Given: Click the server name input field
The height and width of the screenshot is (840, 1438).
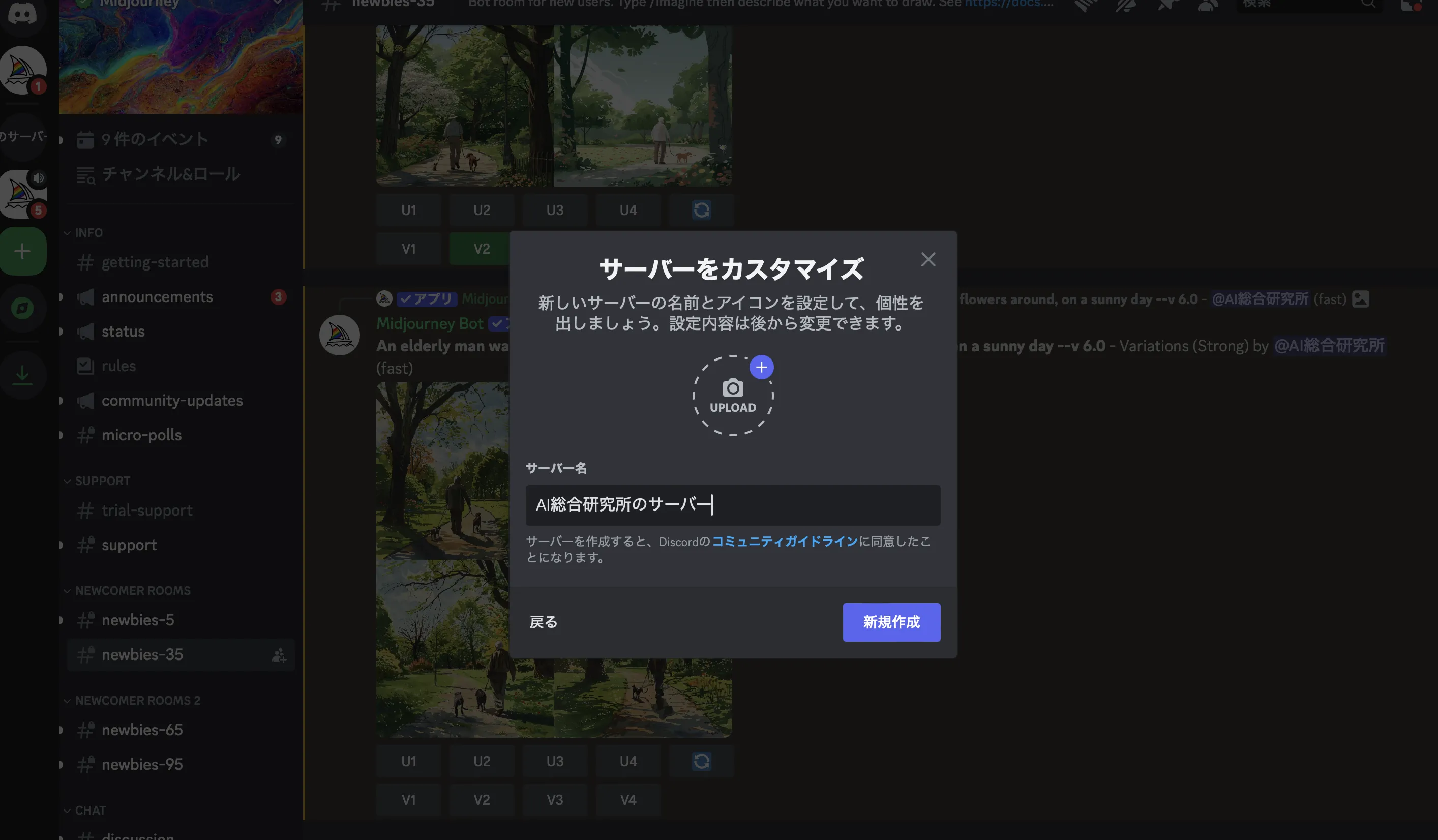Looking at the screenshot, I should pos(733,505).
